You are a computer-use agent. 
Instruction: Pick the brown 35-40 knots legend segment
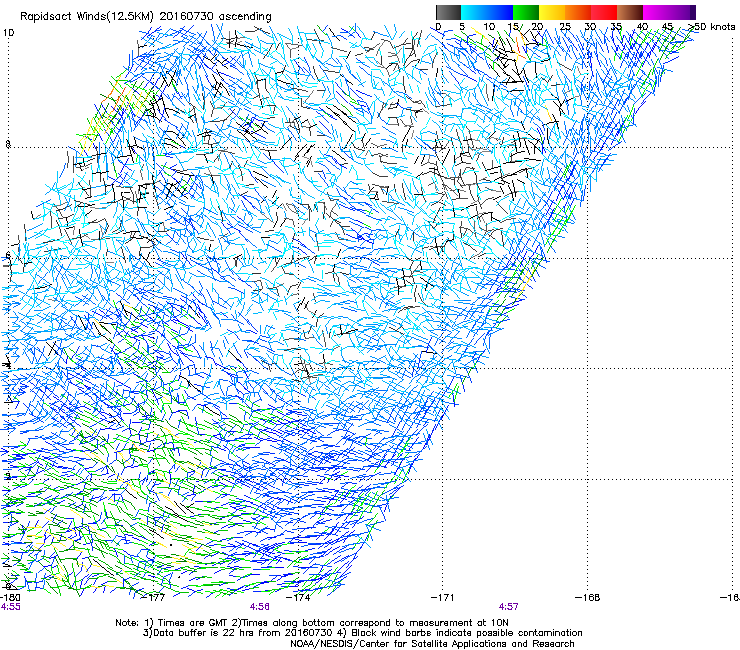coord(630,12)
